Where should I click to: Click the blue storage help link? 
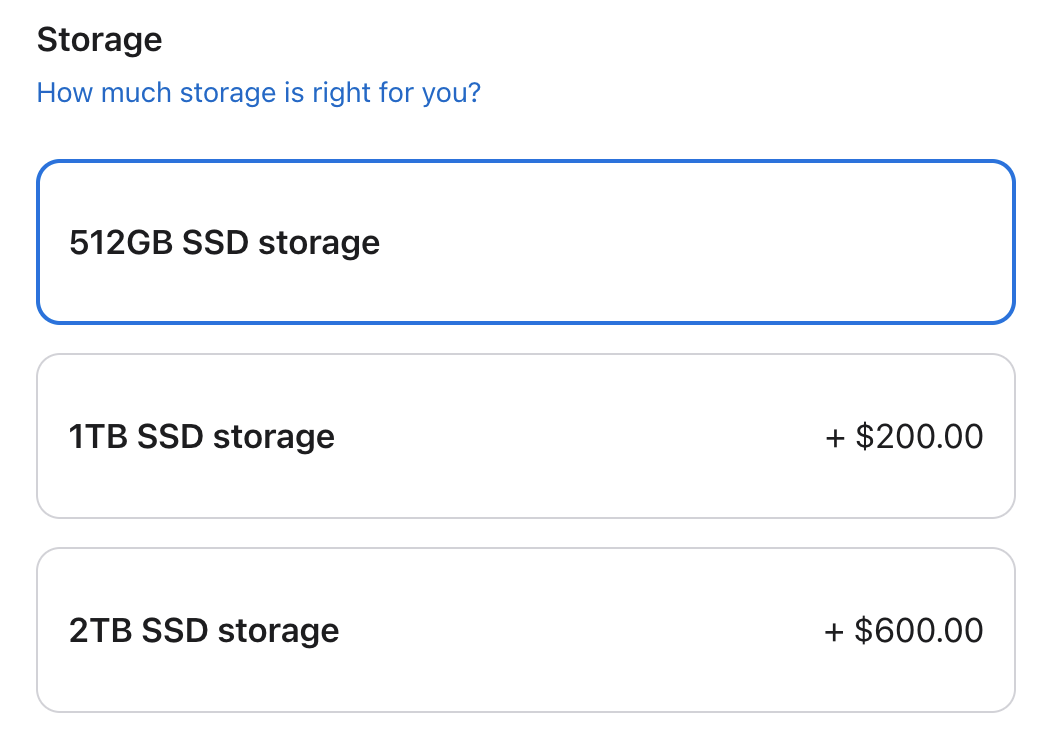[x=259, y=93]
